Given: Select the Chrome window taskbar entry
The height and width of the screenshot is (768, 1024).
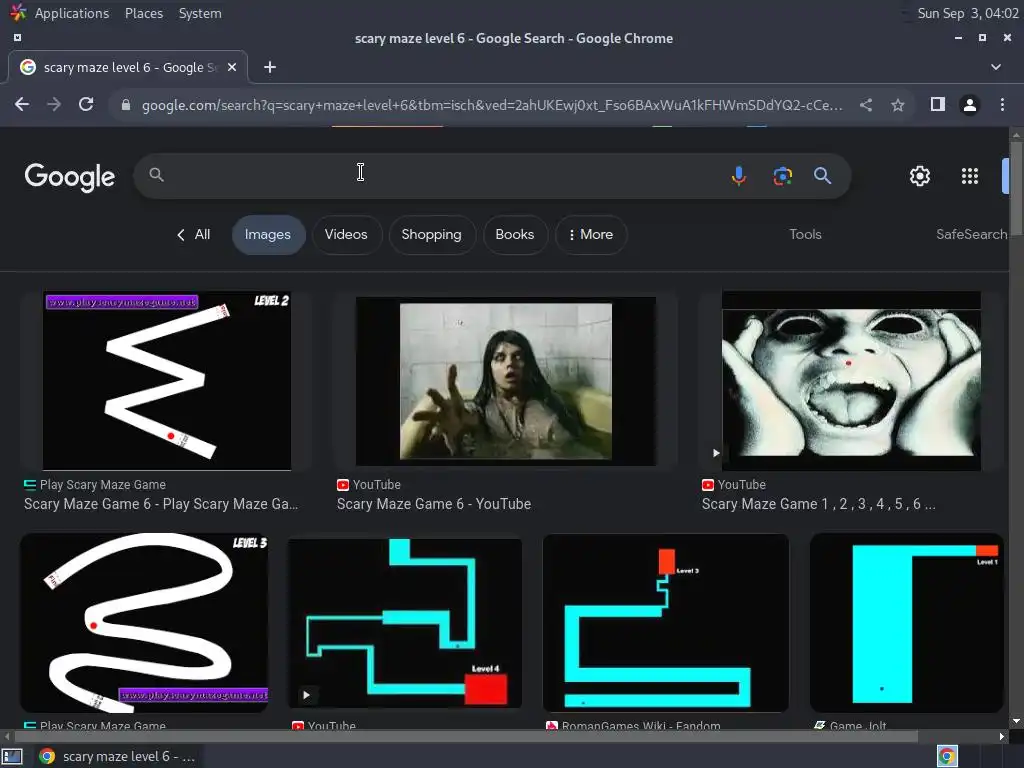Looking at the screenshot, I should coord(116,756).
